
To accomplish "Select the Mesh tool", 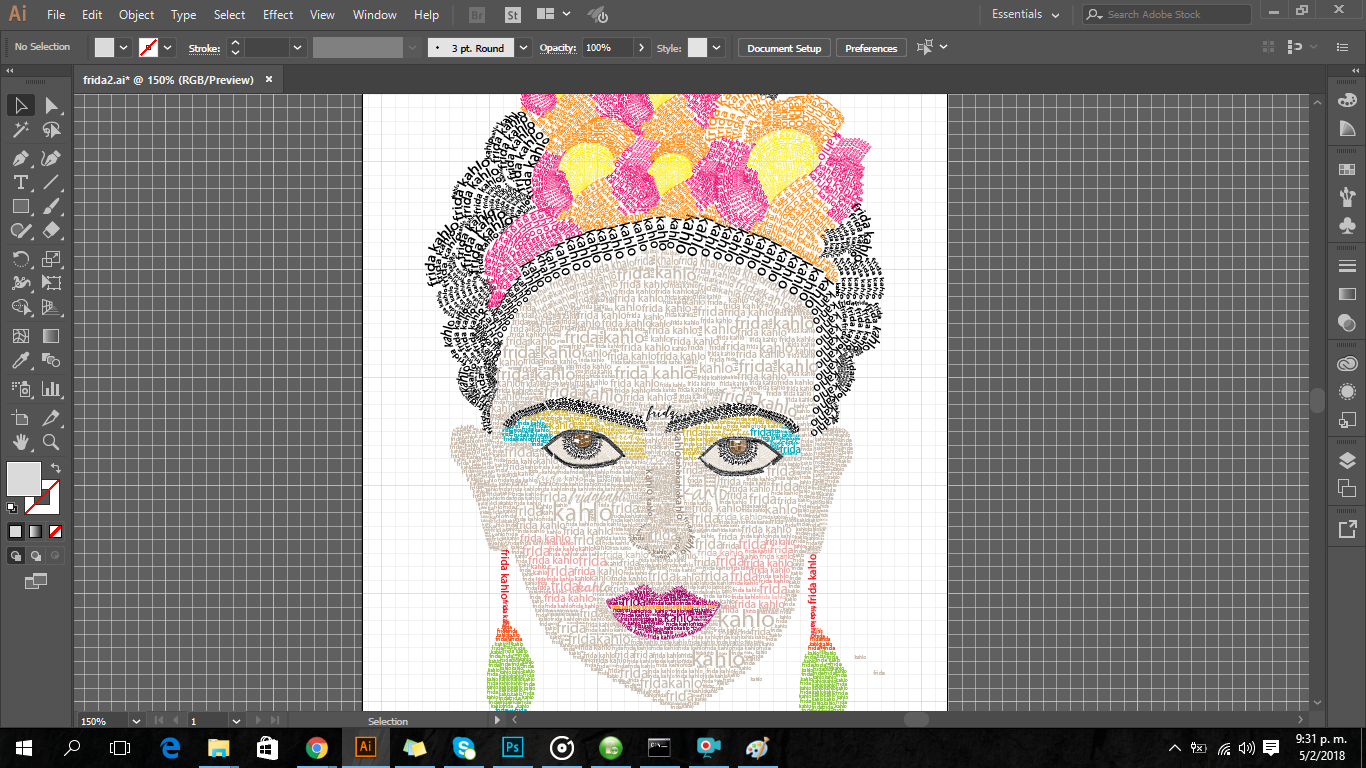I will [20, 336].
